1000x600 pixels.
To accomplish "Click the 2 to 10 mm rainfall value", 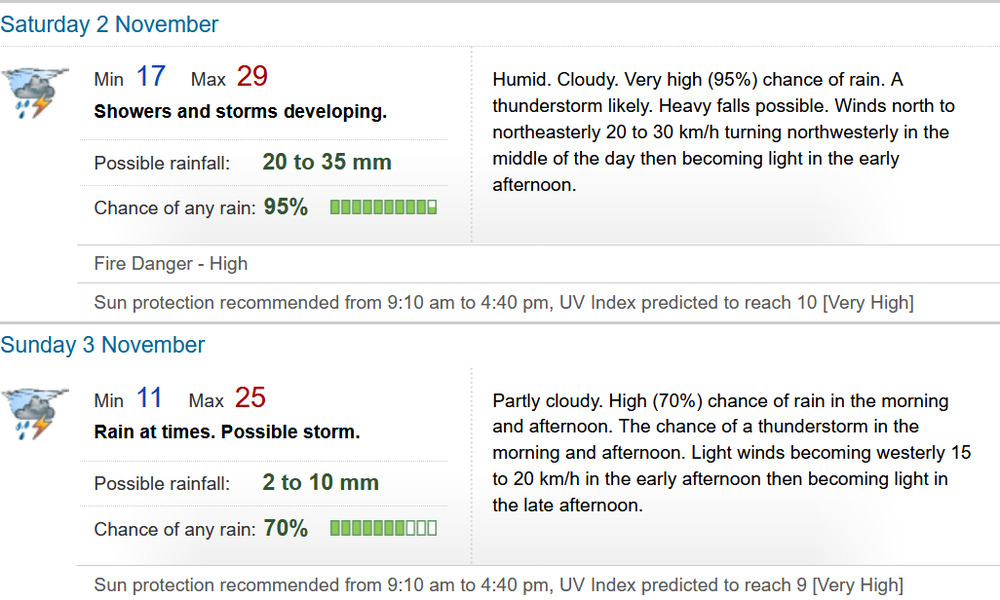I will (x=320, y=483).
